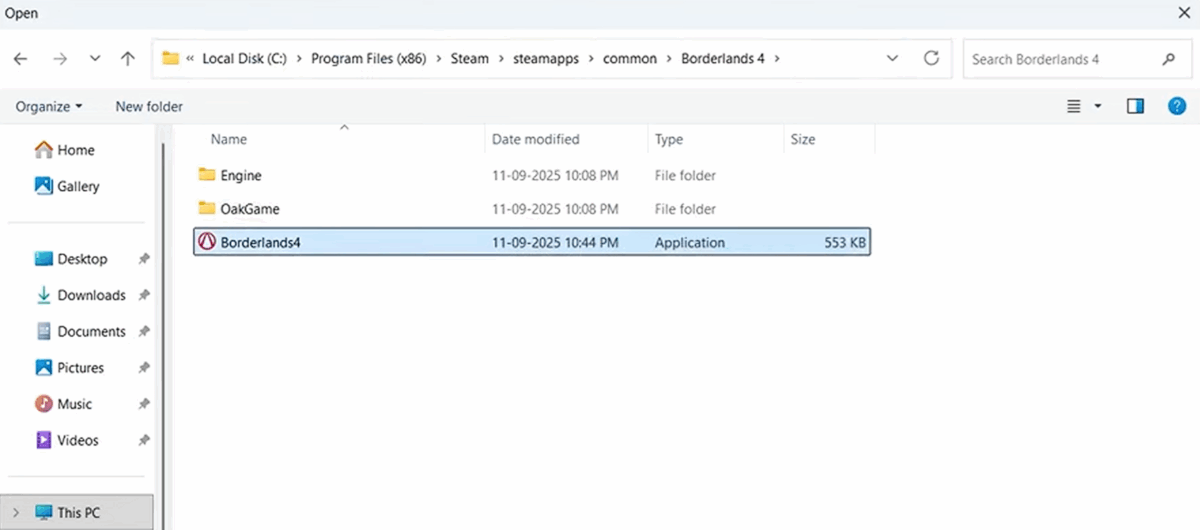This screenshot has height=530, width=1200.
Task: Click Borderlands4 date 11-09-2025 10:44 PM
Action: click(555, 243)
